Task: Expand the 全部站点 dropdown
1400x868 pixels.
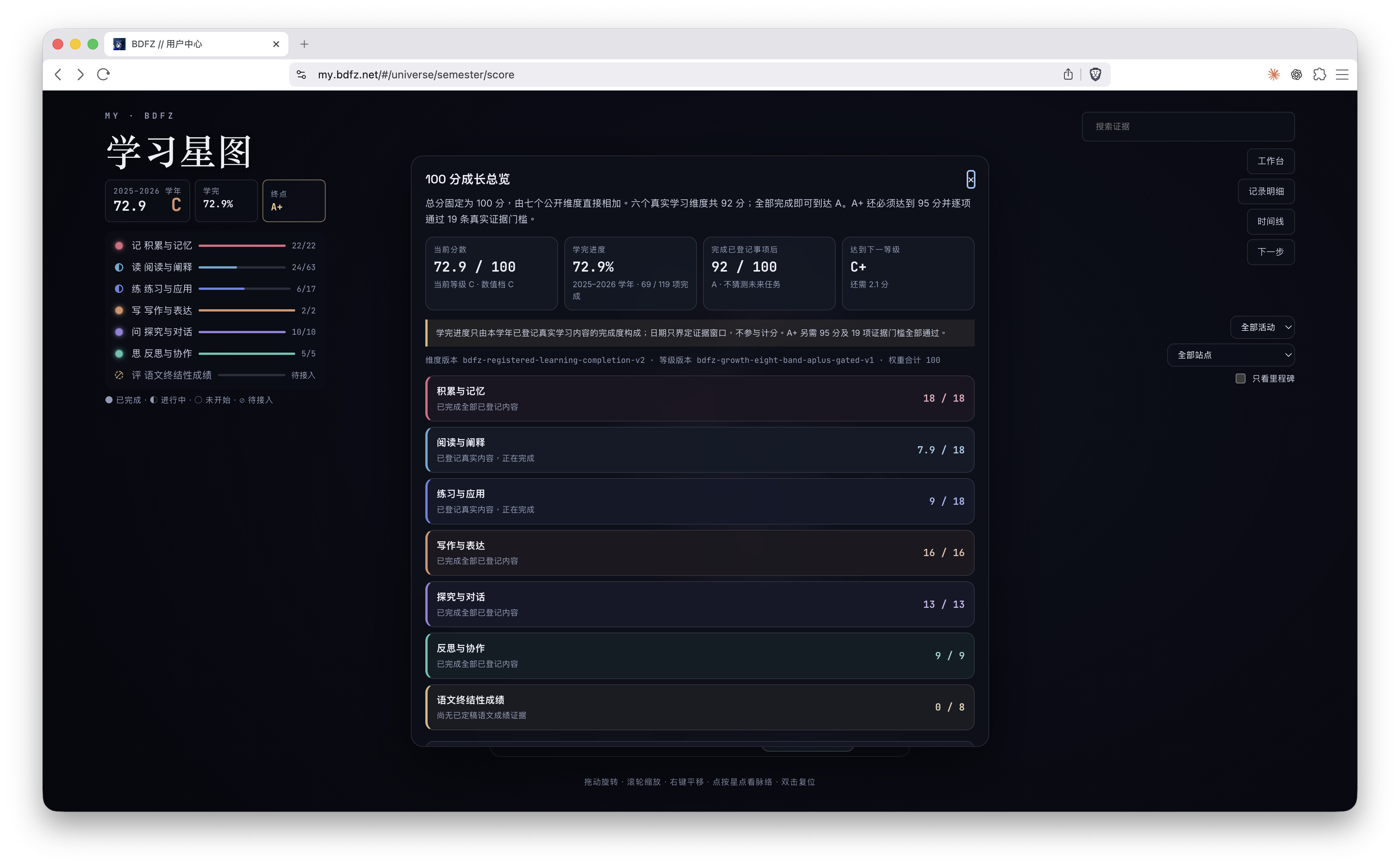Action: 1231,355
